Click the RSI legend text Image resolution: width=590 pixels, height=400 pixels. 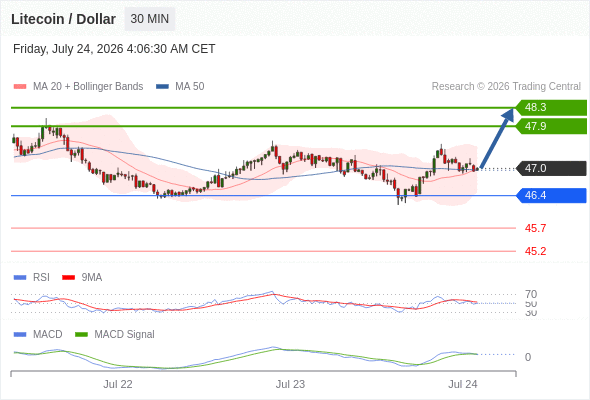[x=41, y=278]
